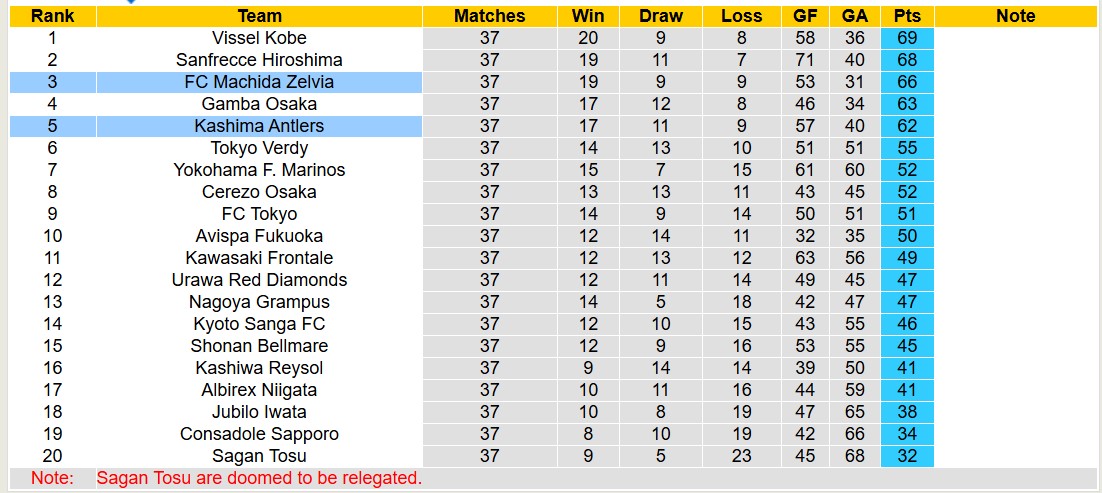Select Kawasaki Frontale in the standings
This screenshot has width=1102, height=493.
259,258
